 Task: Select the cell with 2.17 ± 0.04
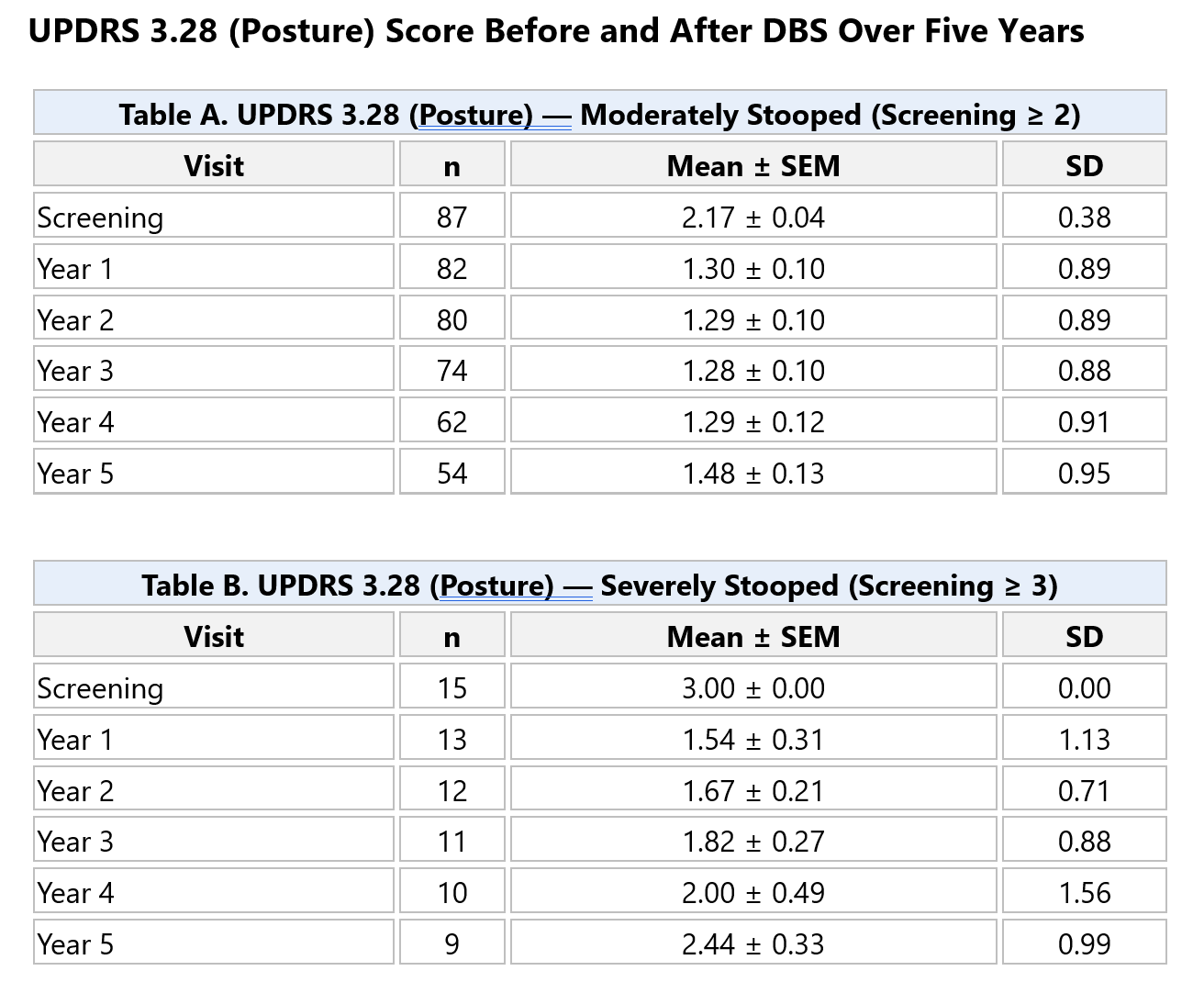[x=753, y=217]
